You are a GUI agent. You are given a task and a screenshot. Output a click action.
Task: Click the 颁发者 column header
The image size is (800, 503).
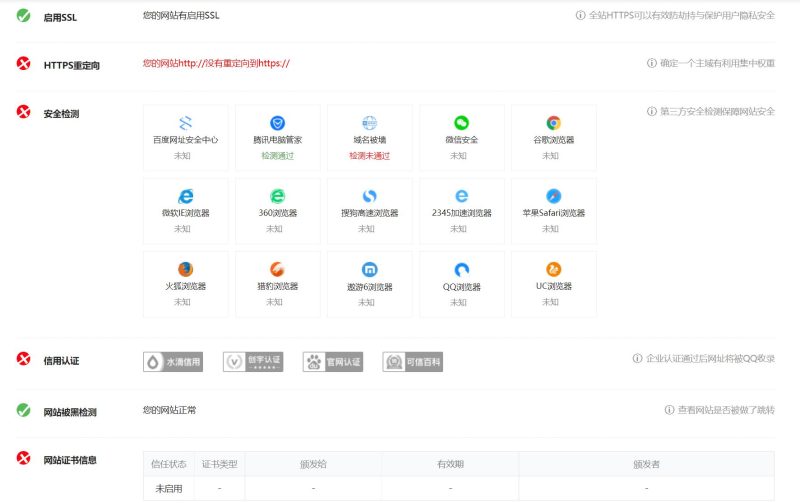pyautogui.click(x=646, y=464)
